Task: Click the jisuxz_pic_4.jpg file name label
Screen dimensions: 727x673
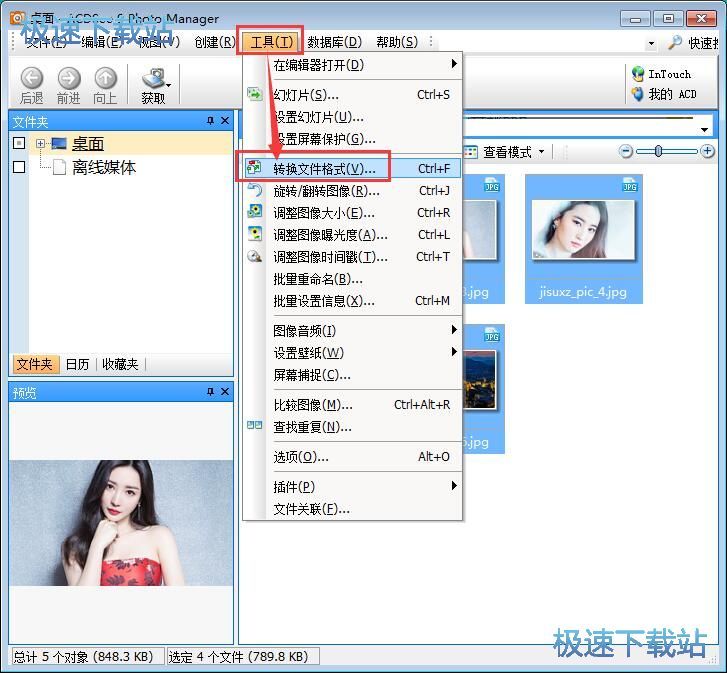Action: click(x=583, y=292)
